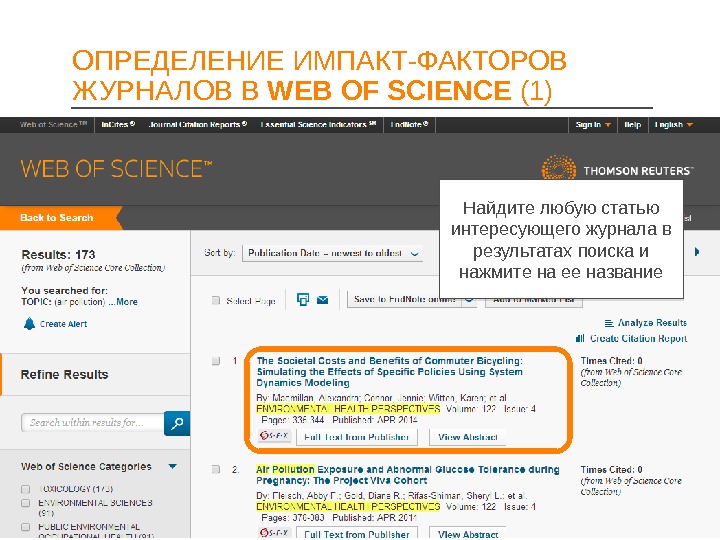
Task: Go to next results page arrow
Action: click(x=697, y=252)
